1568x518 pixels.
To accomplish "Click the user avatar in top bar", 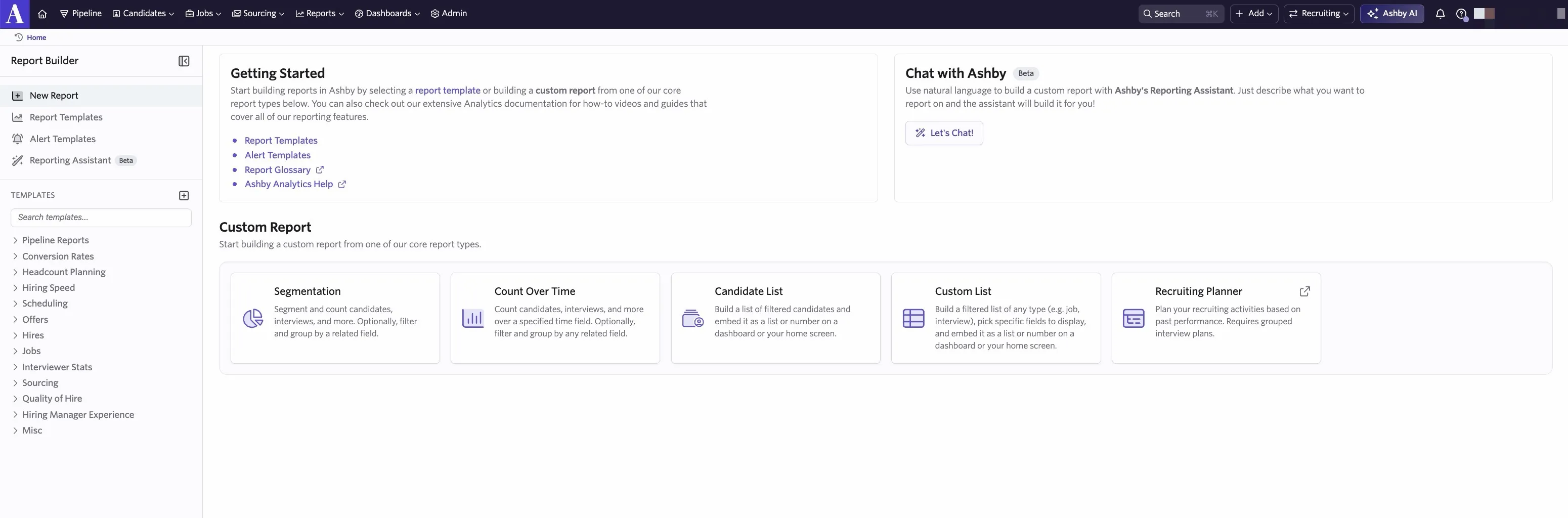I will 1484,13.
